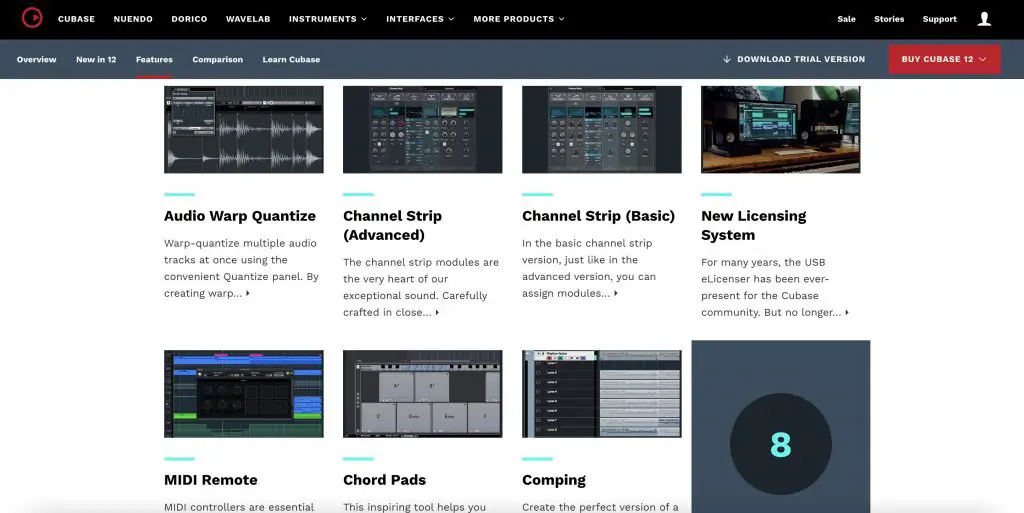Click 'In the basic channel strip' description text

tap(586, 243)
